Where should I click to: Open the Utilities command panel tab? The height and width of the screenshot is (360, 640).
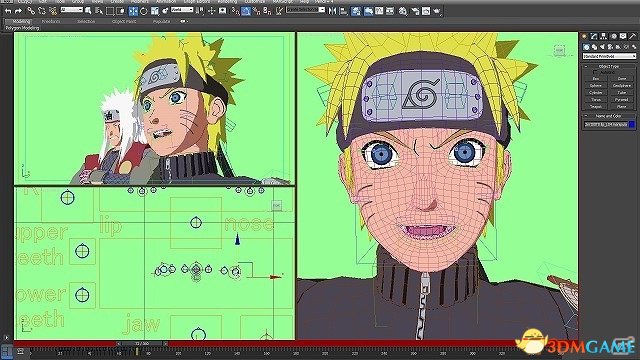point(633,36)
